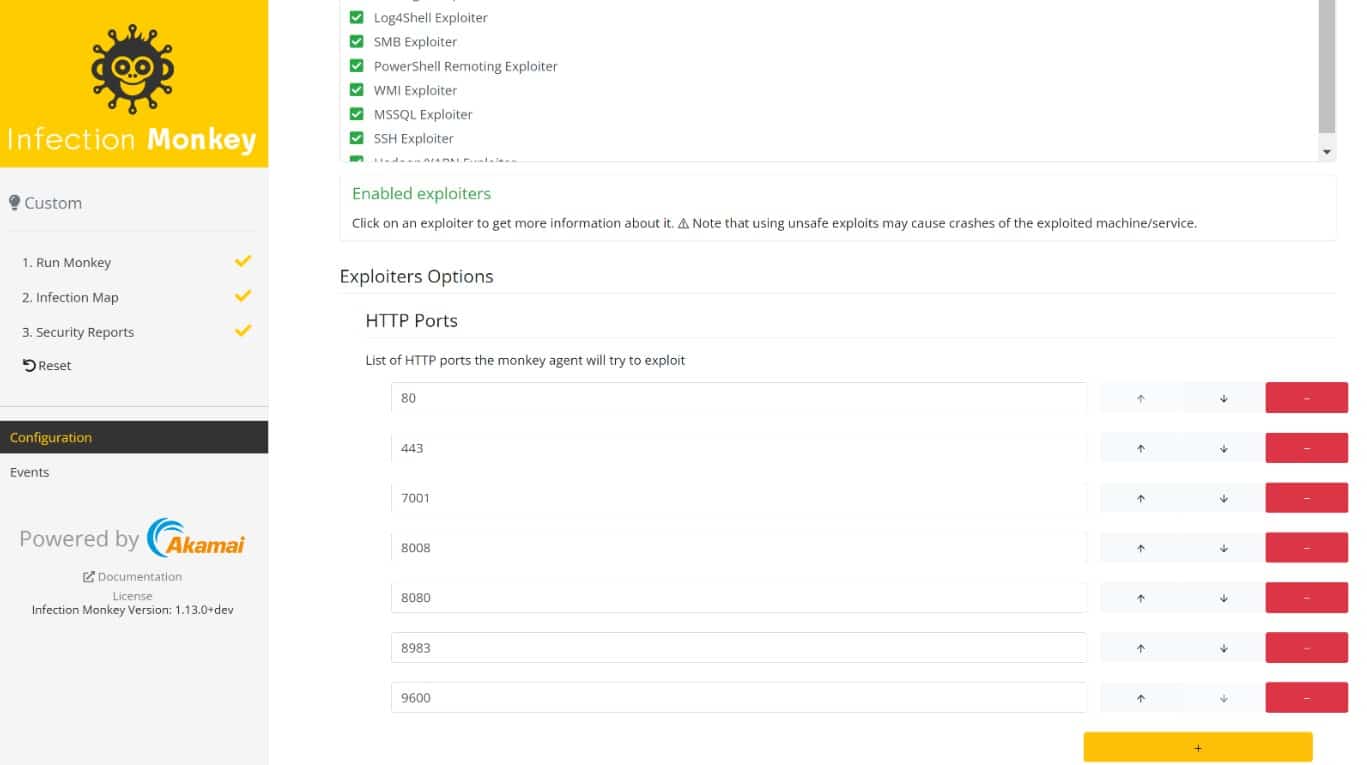Move port 8008 up in the list
1367x765 pixels.
coord(1140,548)
